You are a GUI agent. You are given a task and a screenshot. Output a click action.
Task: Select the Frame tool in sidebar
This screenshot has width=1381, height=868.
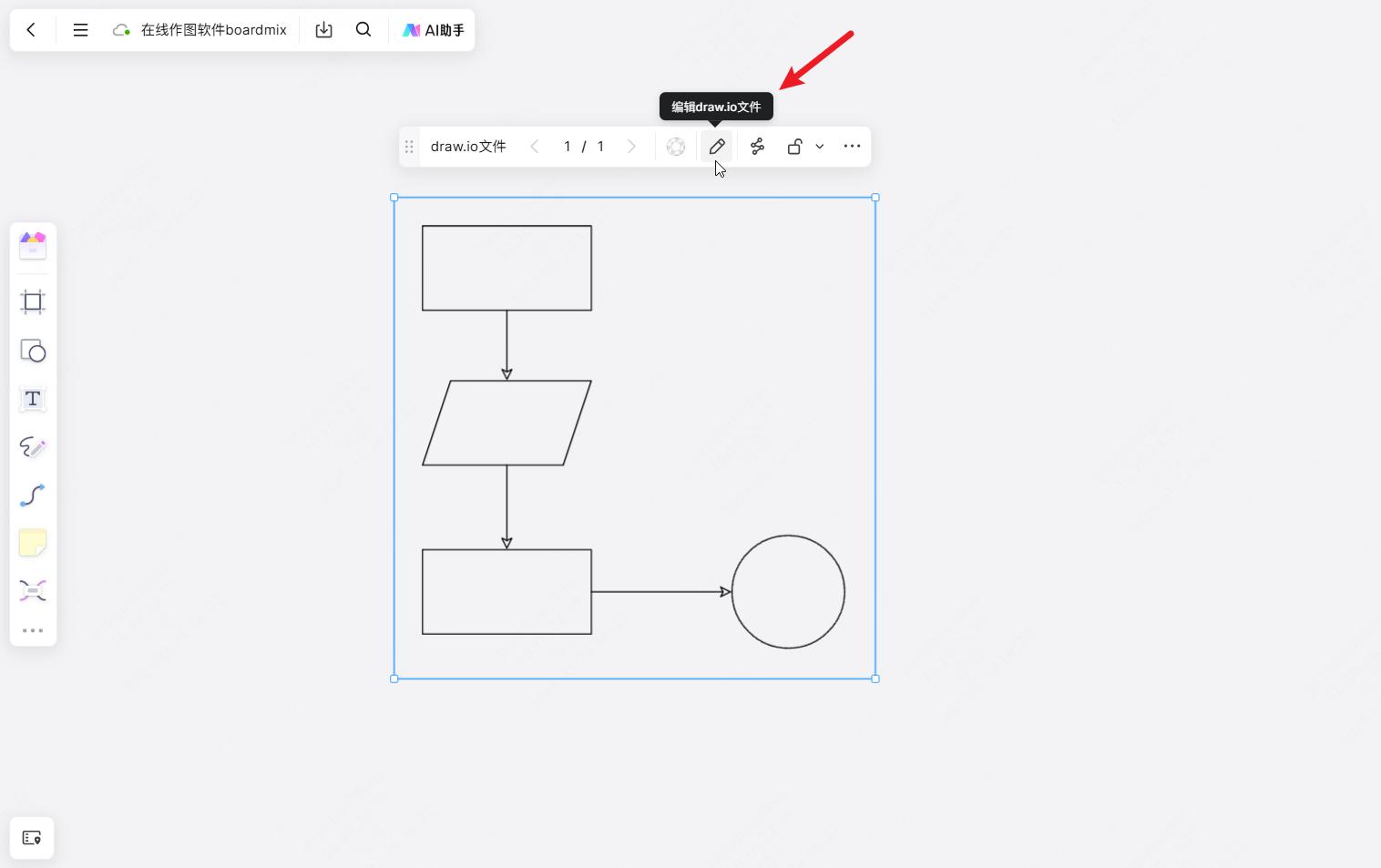click(33, 302)
